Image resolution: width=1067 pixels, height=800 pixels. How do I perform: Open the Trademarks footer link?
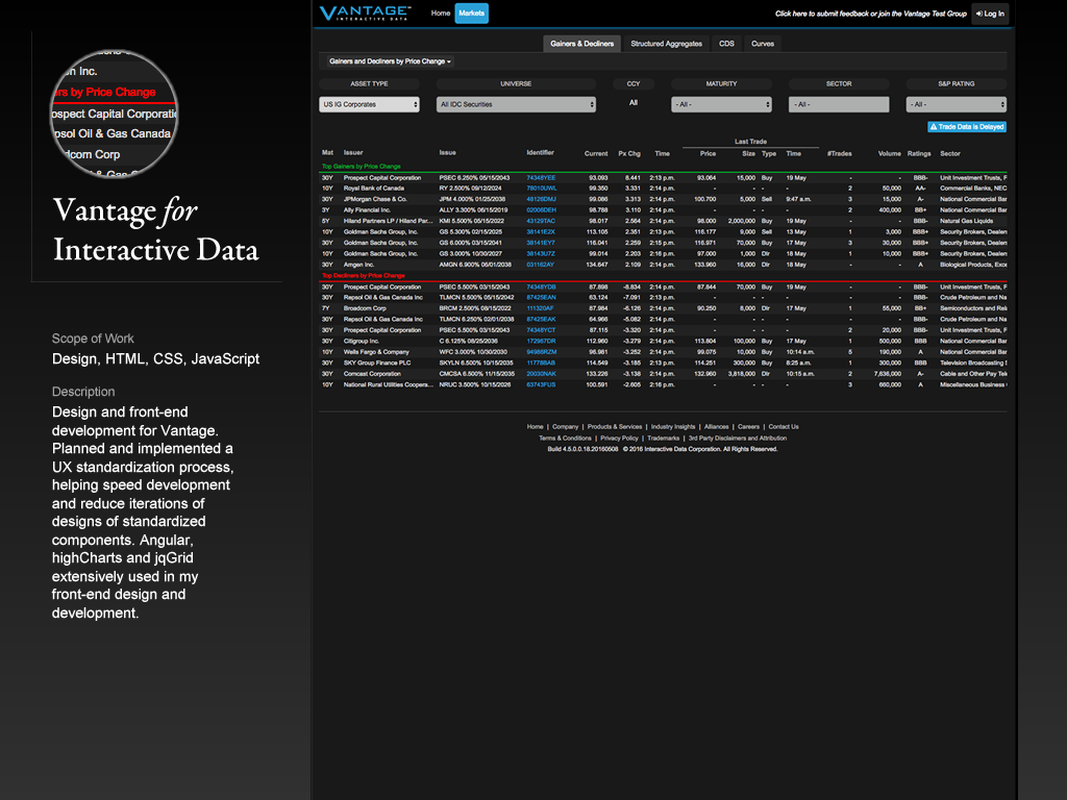(x=663, y=438)
